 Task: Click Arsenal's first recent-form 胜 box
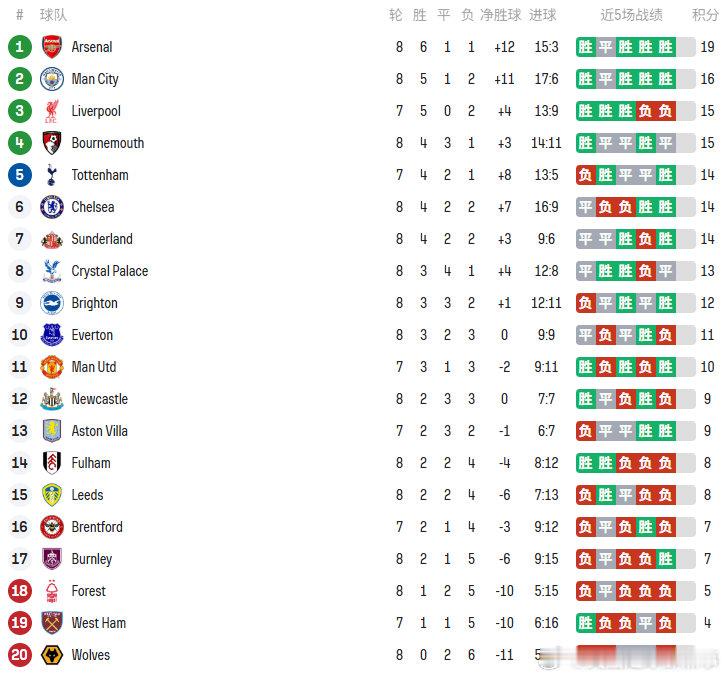(x=586, y=47)
